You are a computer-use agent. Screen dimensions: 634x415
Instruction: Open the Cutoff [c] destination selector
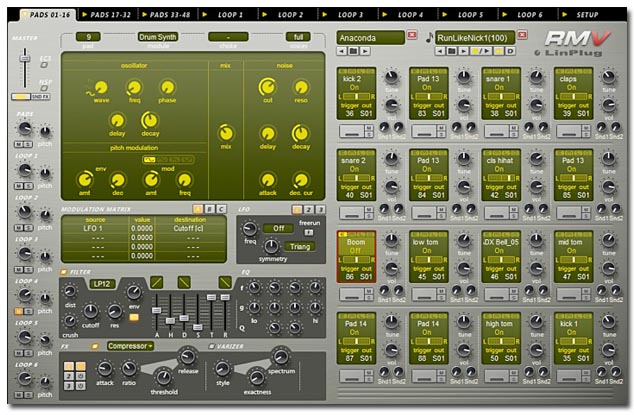coord(190,229)
